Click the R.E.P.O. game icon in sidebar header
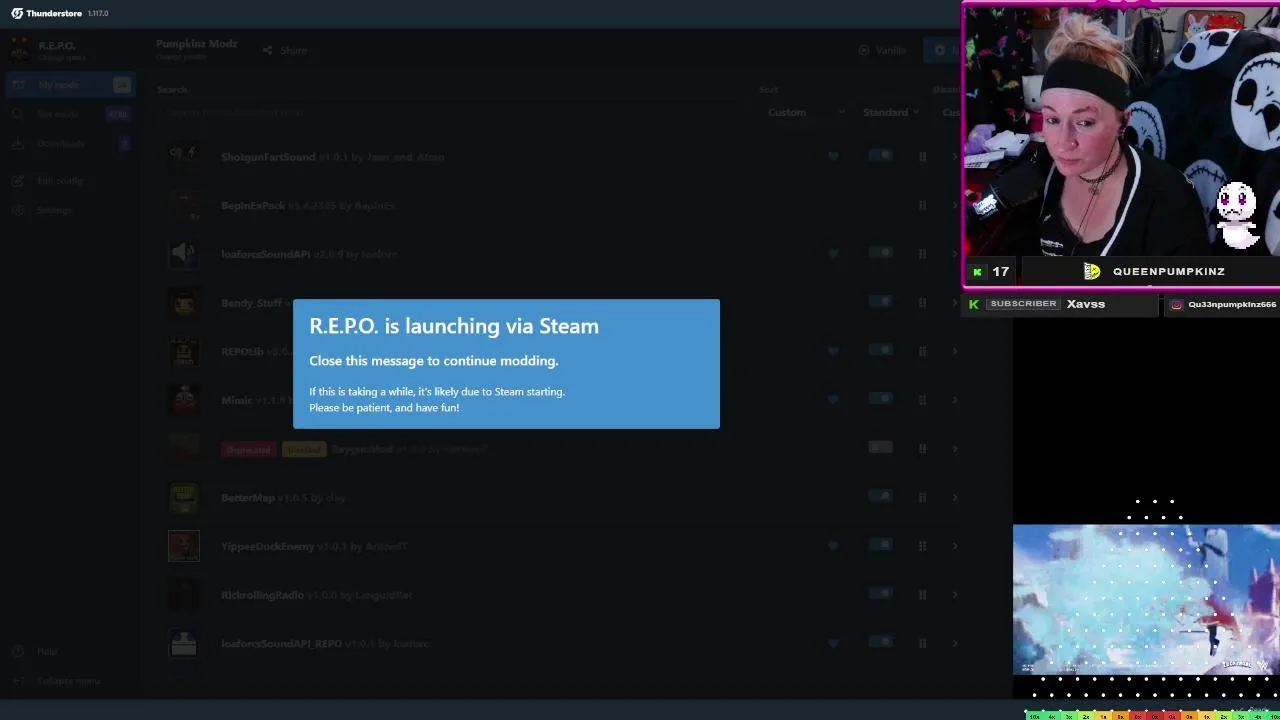The image size is (1280, 720). tap(19, 50)
